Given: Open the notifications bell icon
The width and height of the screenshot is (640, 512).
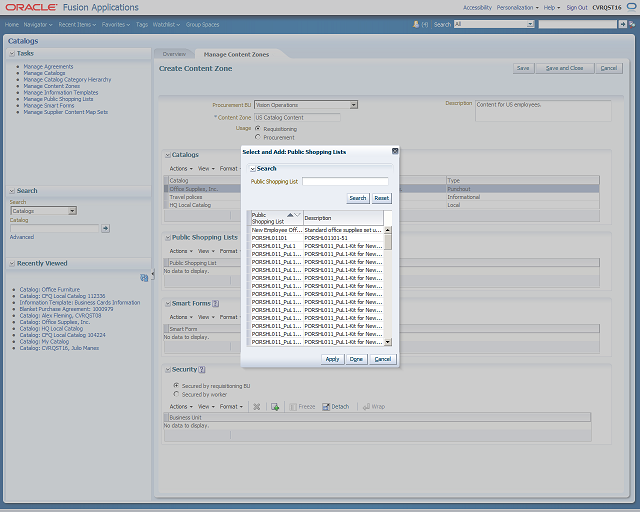Looking at the screenshot, I should click(x=416, y=24).
